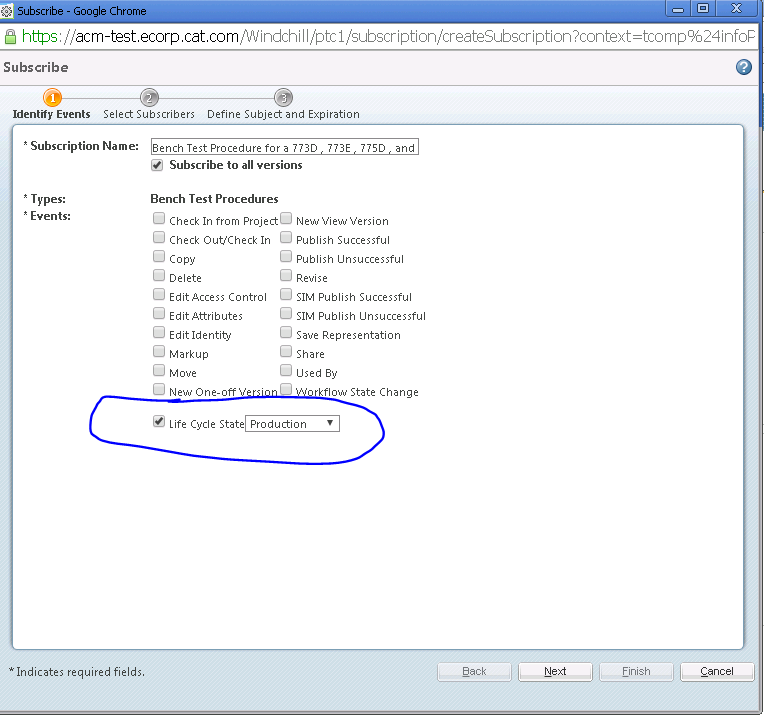This screenshot has width=764, height=719.
Task: Click the Cancel button
Action: pos(717,671)
